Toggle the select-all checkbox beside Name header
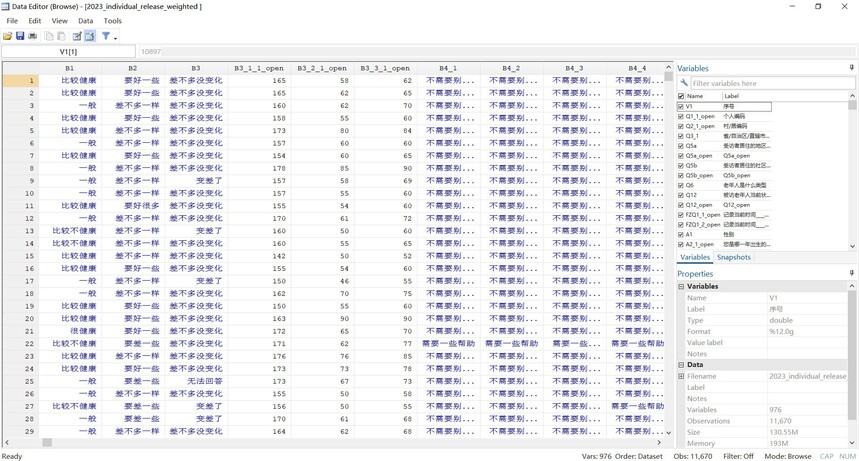This screenshot has width=859, height=461. [x=681, y=96]
